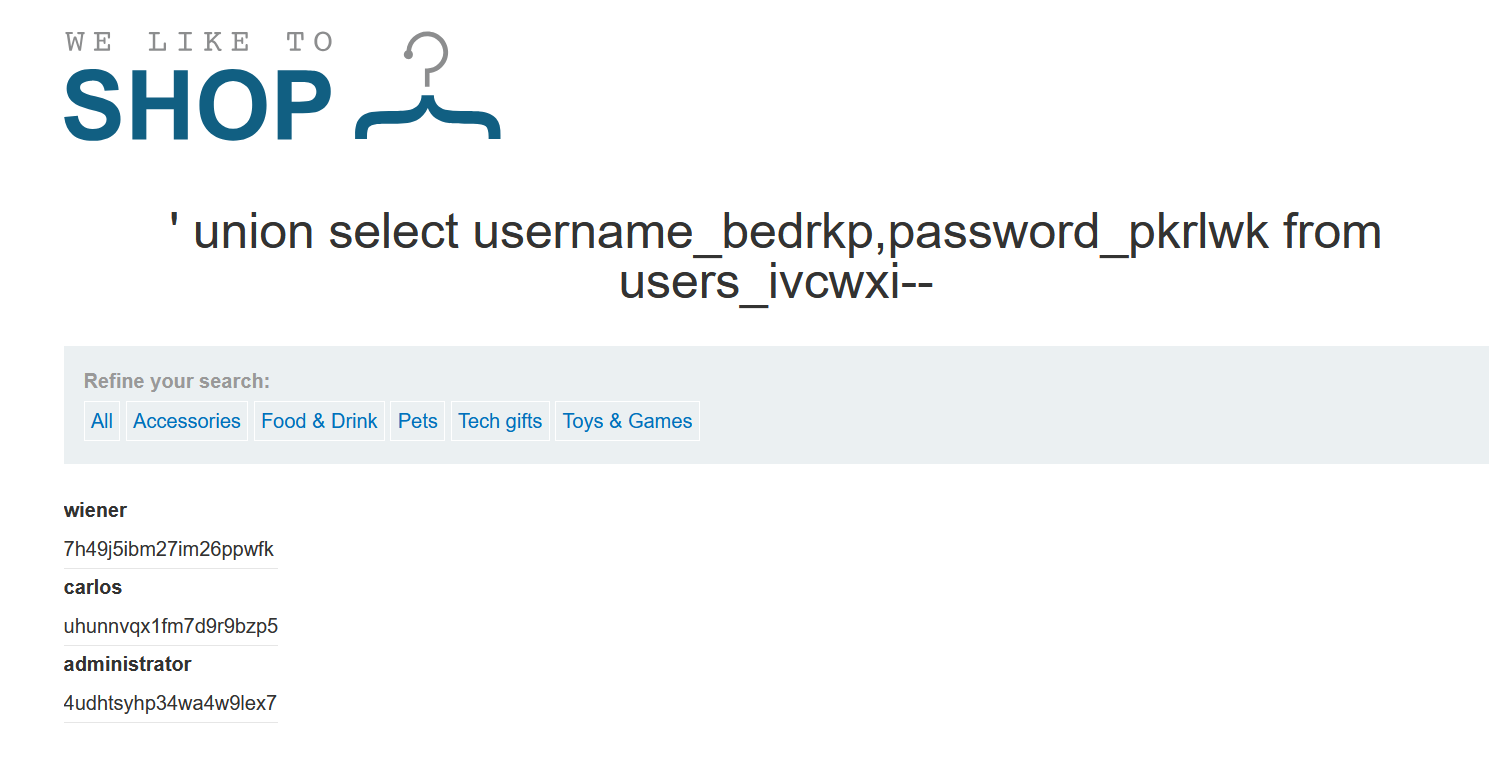Filter products by Accessories
Viewport: 1497px width, 757px height.
pyautogui.click(x=187, y=421)
